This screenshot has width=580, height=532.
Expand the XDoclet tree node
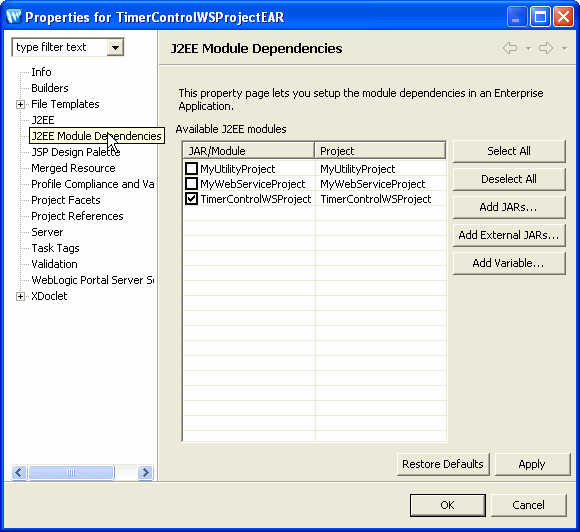20,296
